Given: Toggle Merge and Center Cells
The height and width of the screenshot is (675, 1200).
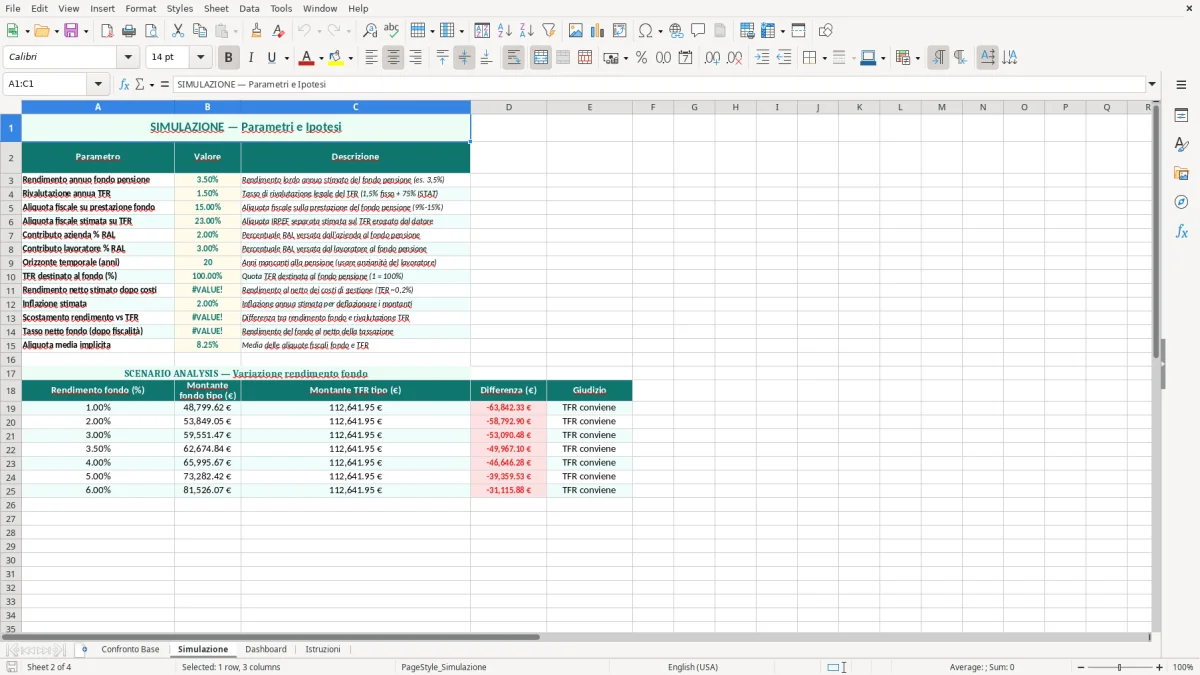Looking at the screenshot, I should 541,58.
